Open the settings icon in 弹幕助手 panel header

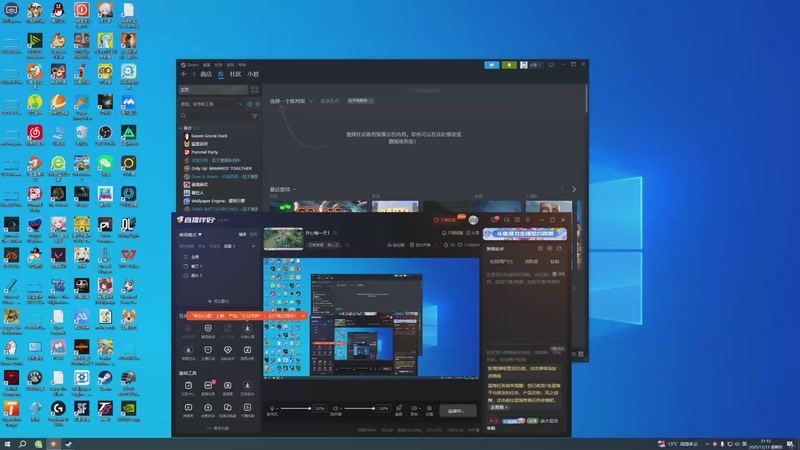[x=549, y=248]
